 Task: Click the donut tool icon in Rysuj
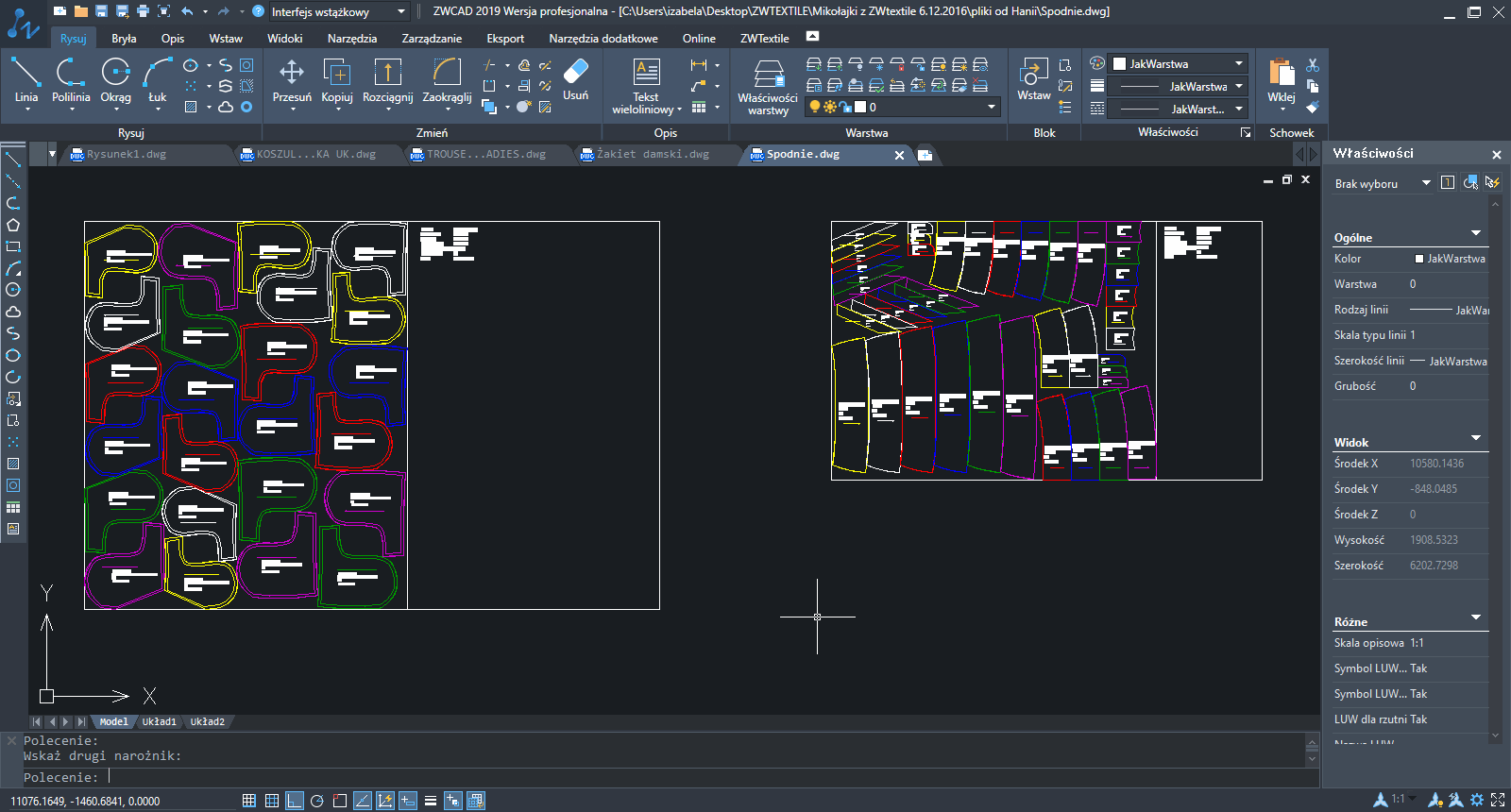[x=246, y=107]
